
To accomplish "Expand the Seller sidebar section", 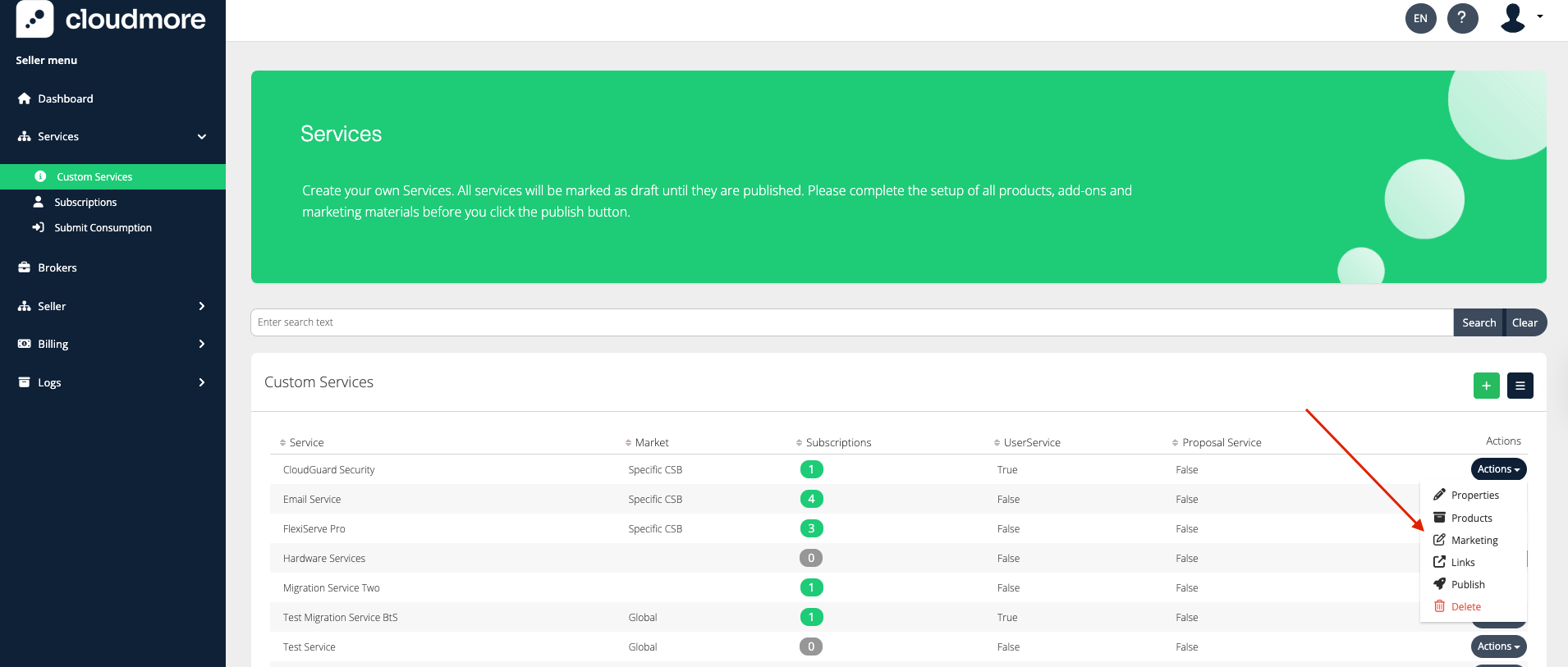I will coord(201,306).
